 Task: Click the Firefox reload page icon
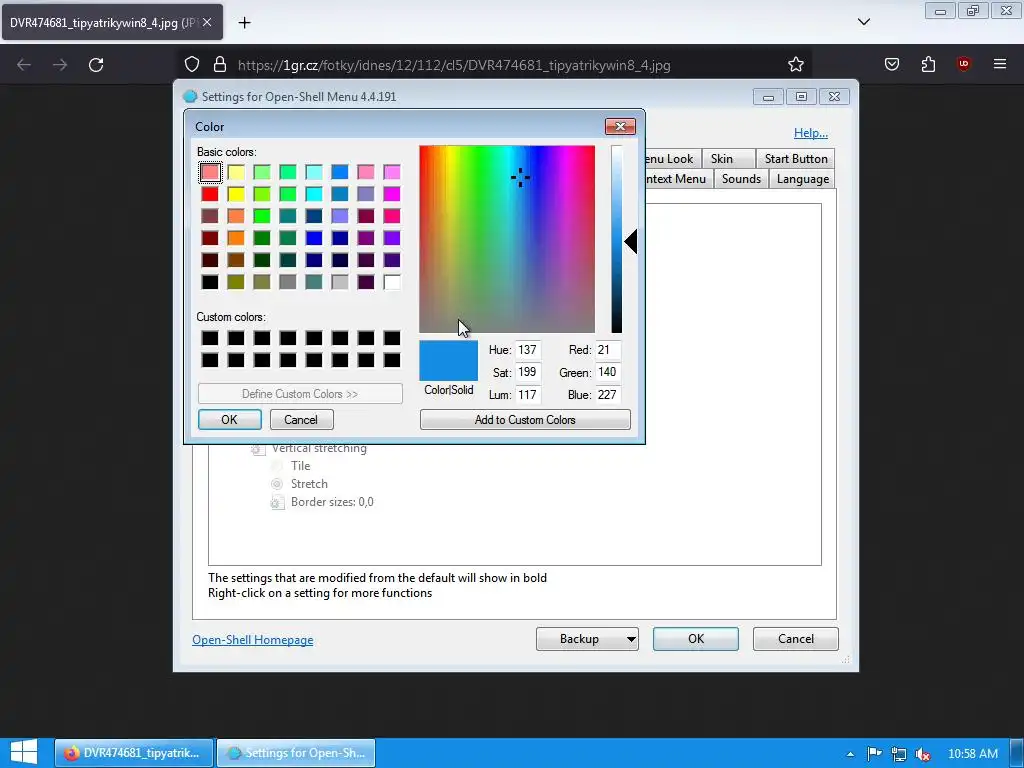96,65
